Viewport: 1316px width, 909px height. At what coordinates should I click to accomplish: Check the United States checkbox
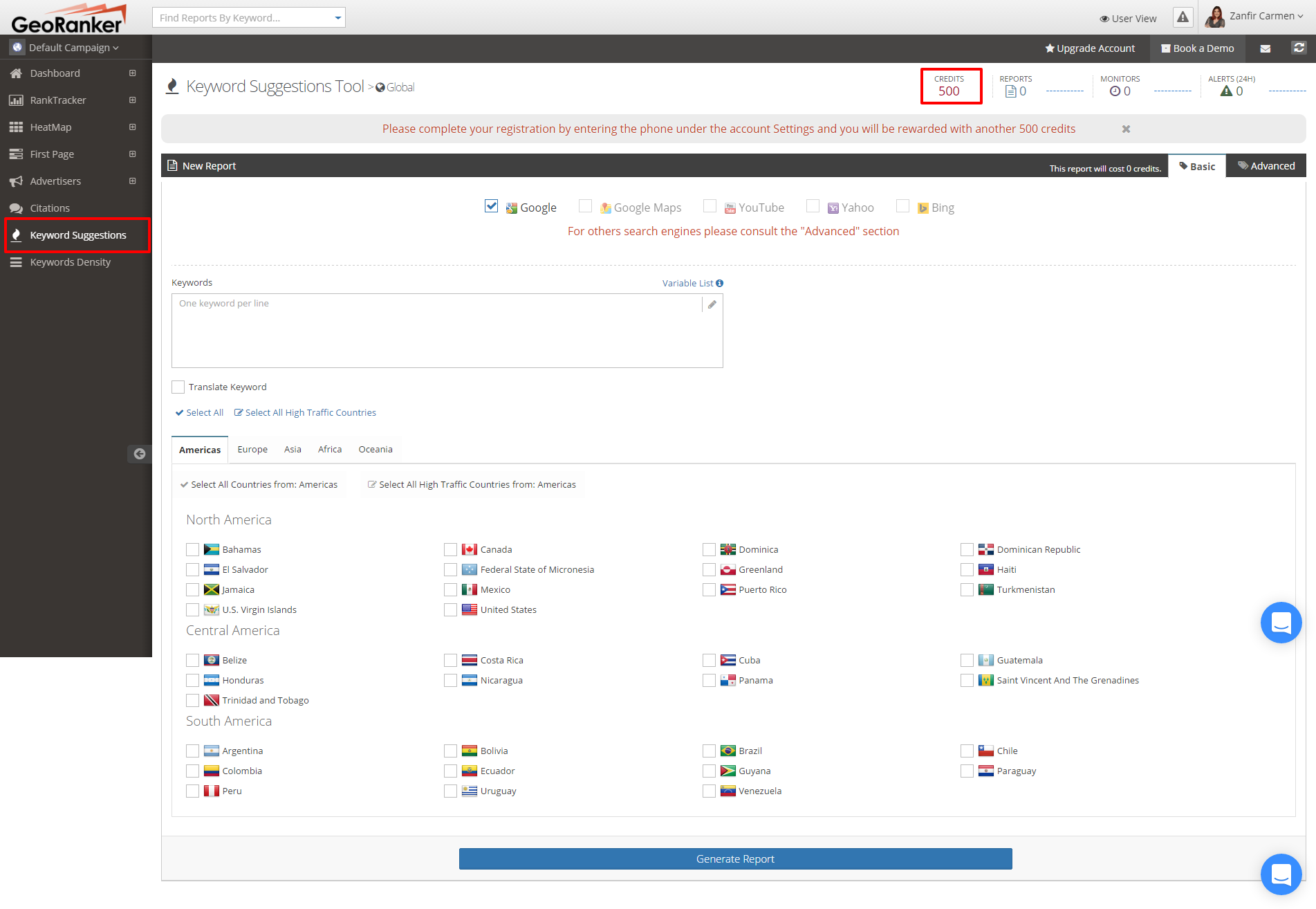pos(450,609)
